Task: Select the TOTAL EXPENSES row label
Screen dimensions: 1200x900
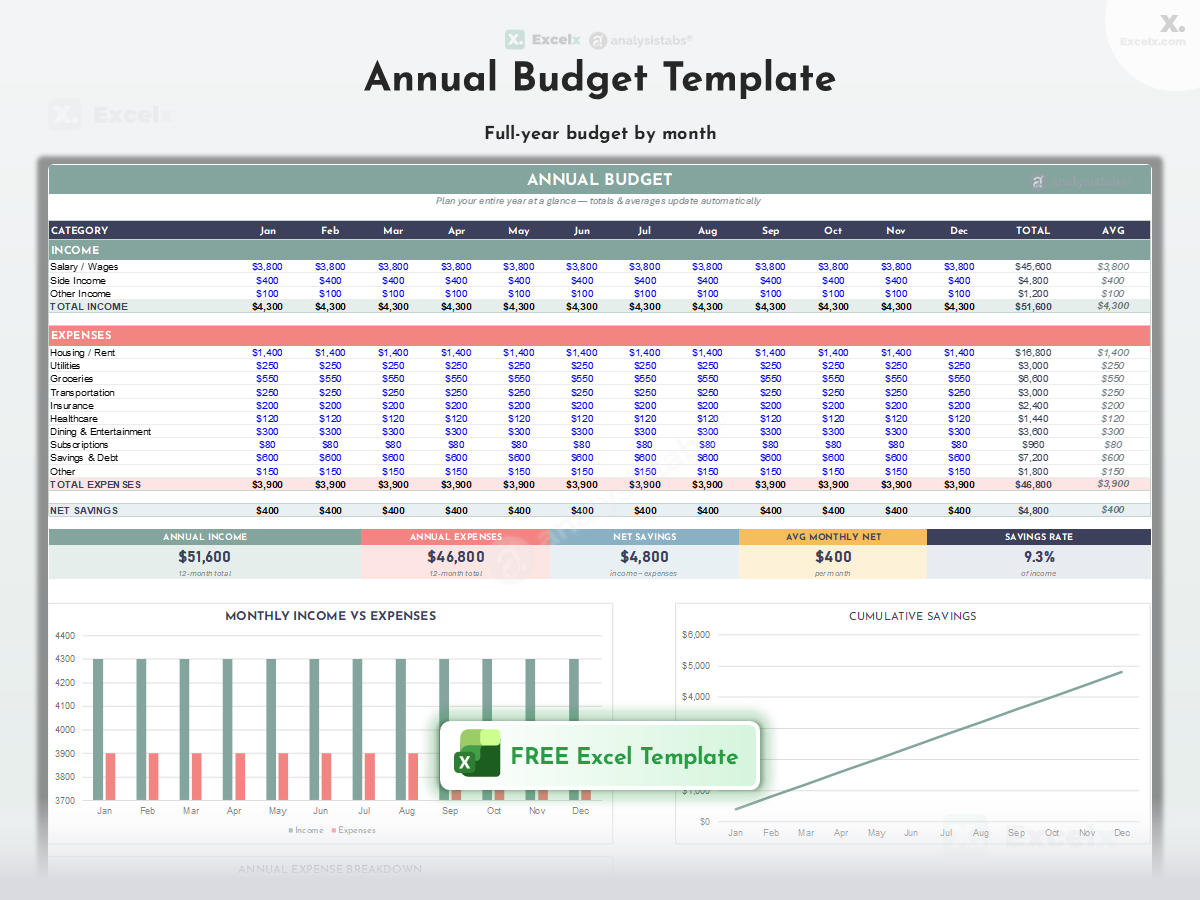Action: coord(95,485)
